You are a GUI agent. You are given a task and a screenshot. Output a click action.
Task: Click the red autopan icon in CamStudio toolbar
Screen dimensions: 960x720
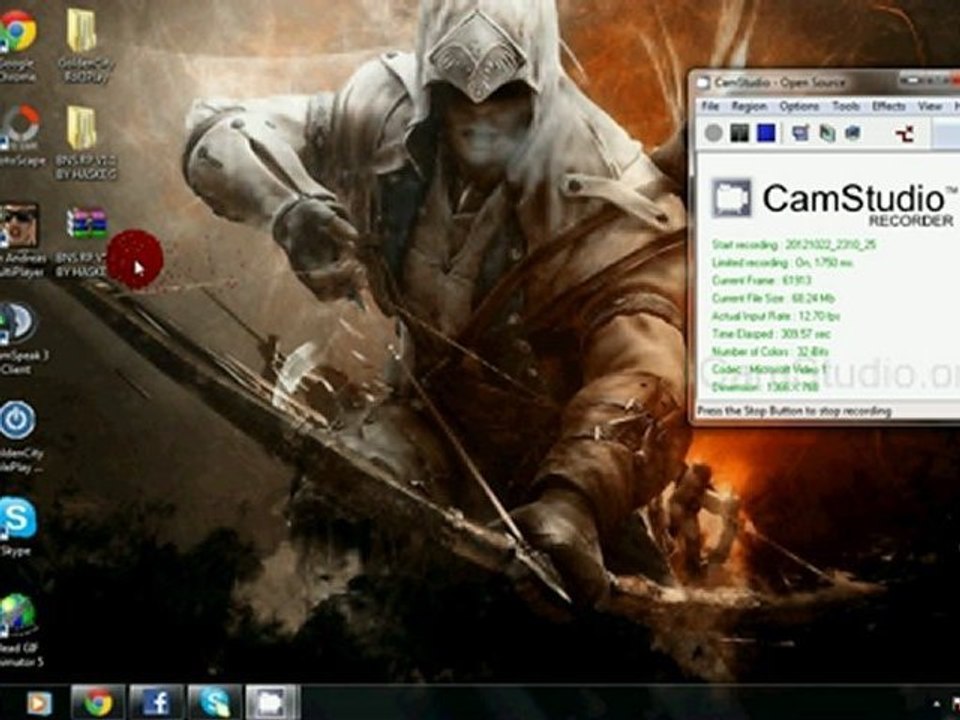pos(905,133)
